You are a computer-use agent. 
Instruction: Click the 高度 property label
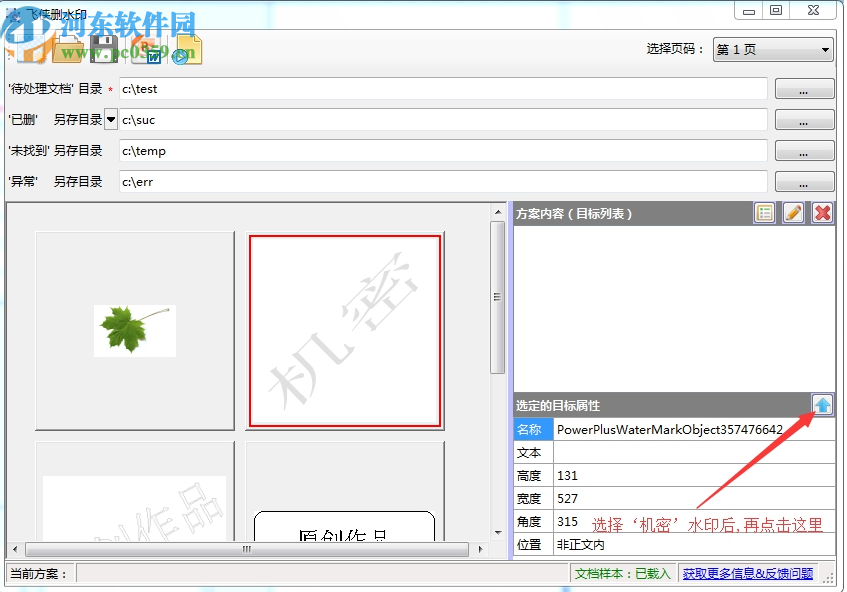coord(533,476)
